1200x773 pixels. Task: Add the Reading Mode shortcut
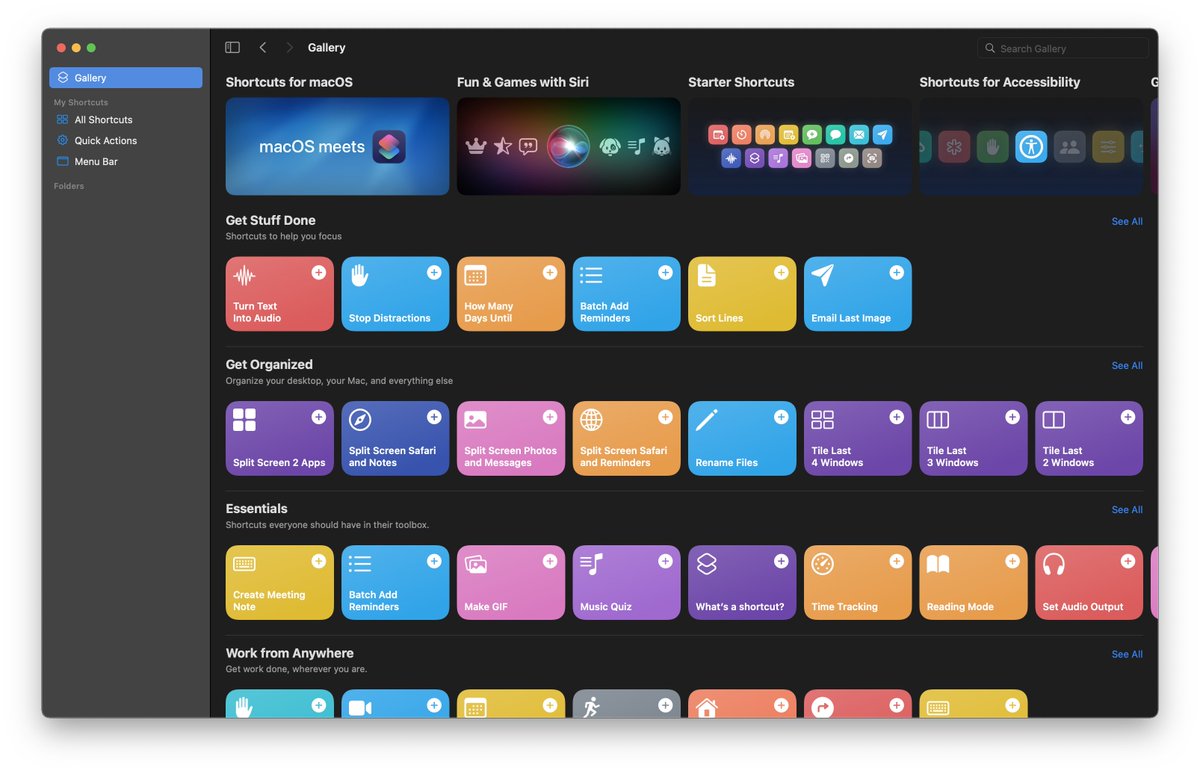[1012, 561]
